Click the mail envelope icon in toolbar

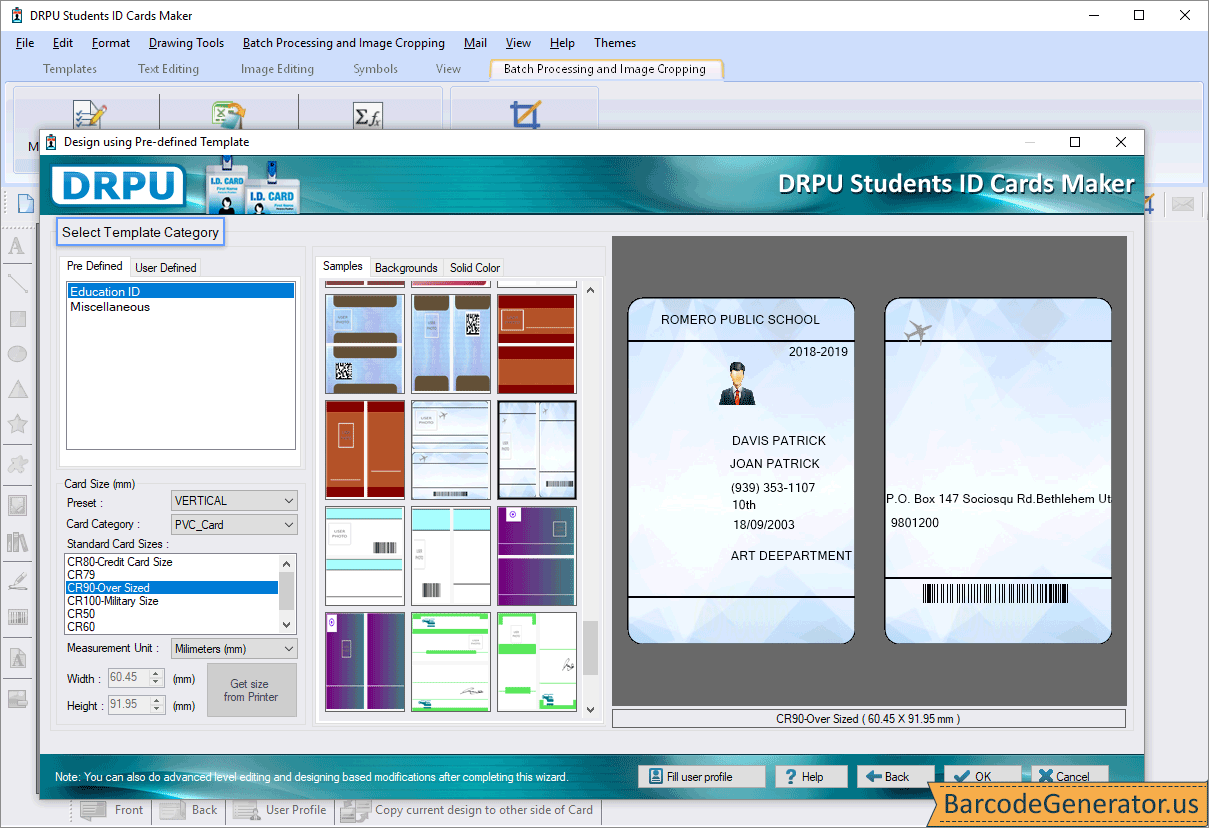pyautogui.click(x=1183, y=204)
